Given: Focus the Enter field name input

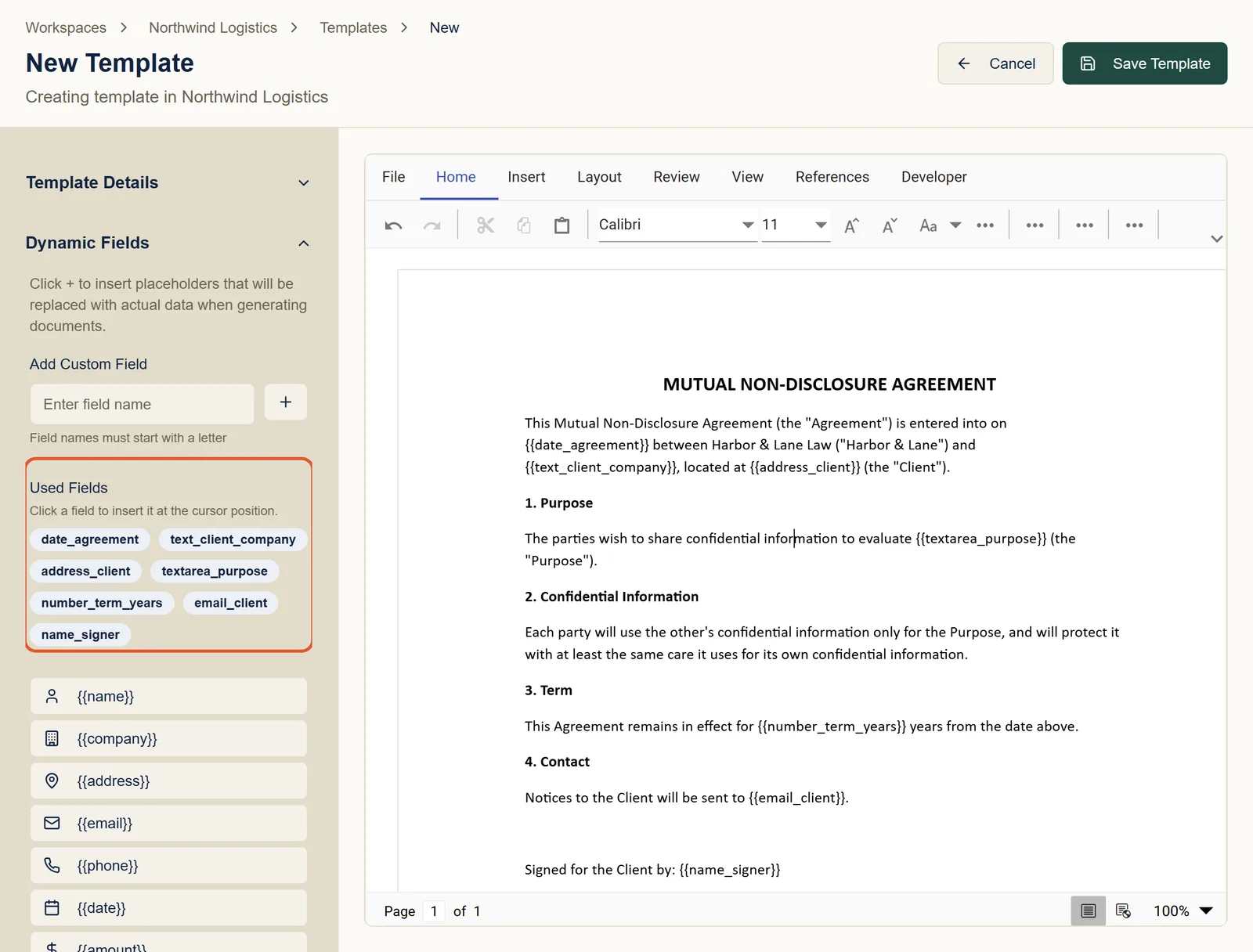Looking at the screenshot, I should pos(142,404).
